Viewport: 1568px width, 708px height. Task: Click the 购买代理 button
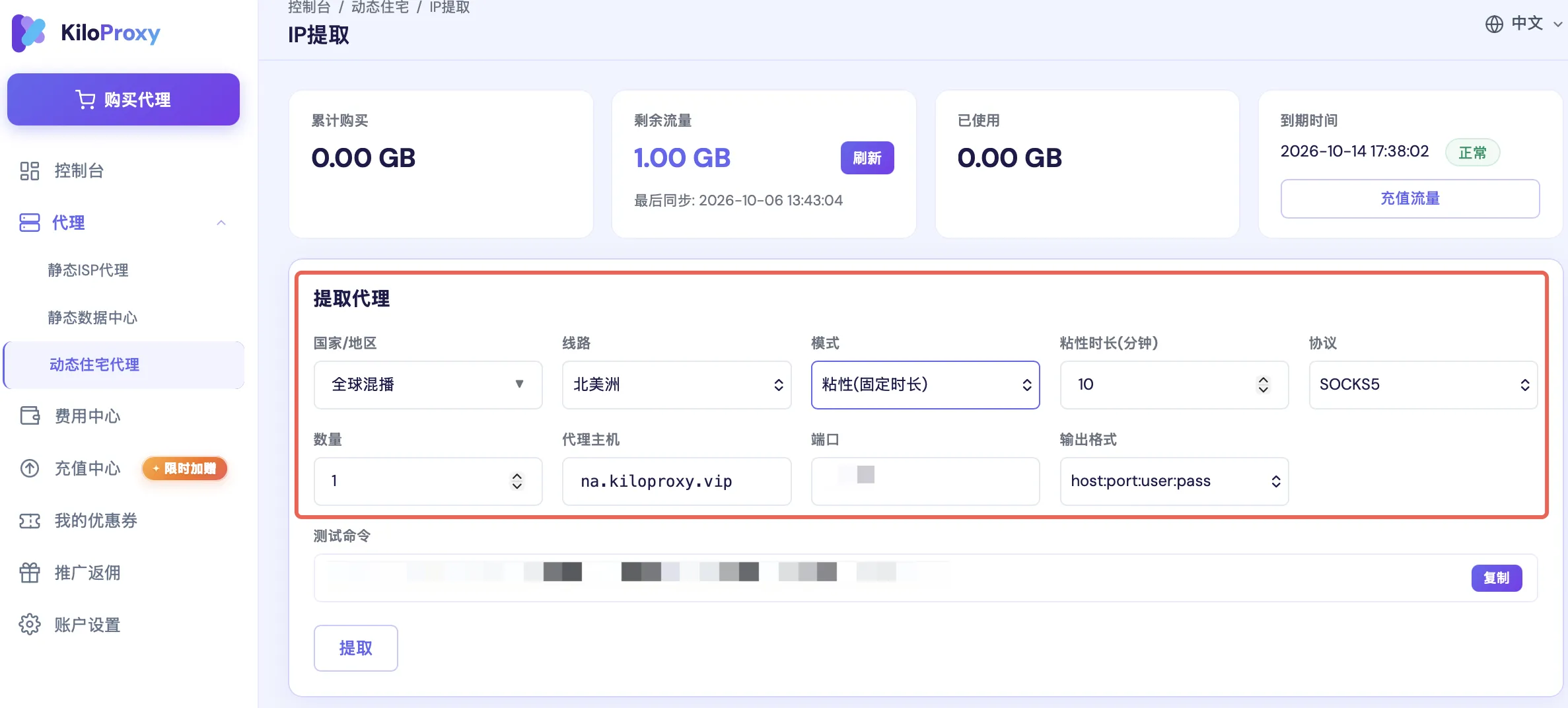click(x=124, y=100)
